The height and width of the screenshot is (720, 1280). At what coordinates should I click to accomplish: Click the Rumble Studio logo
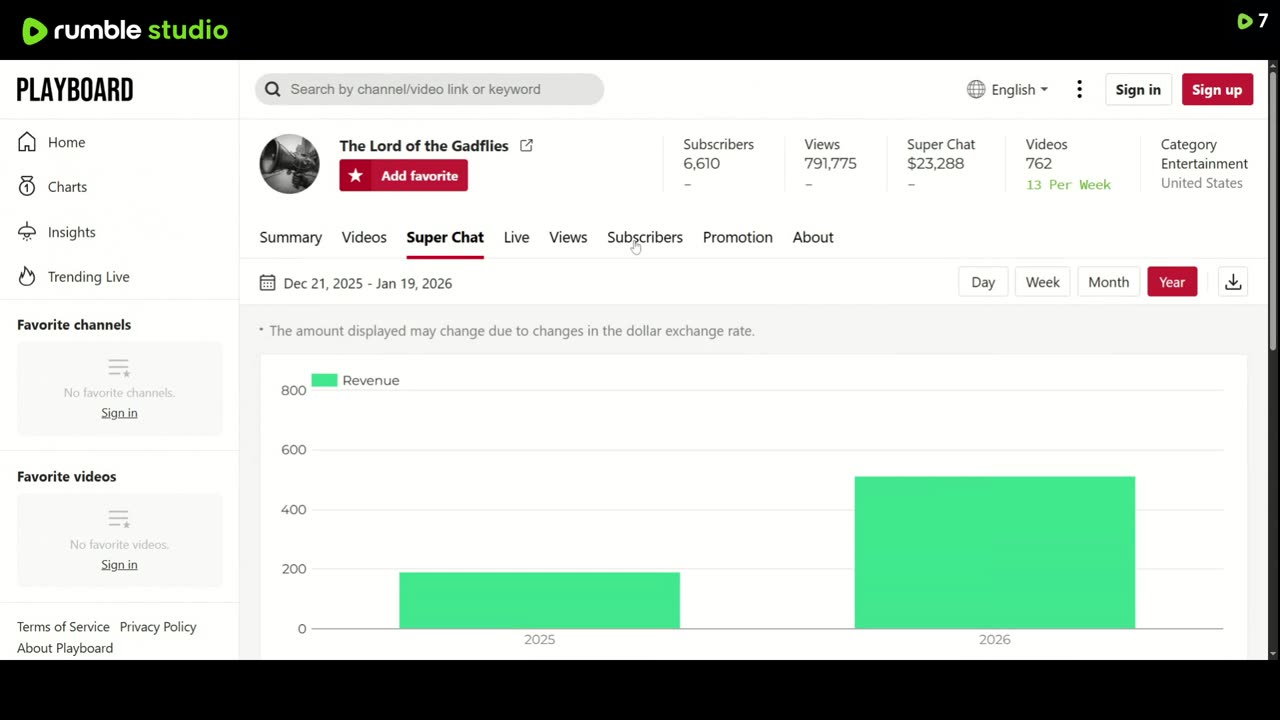125,30
